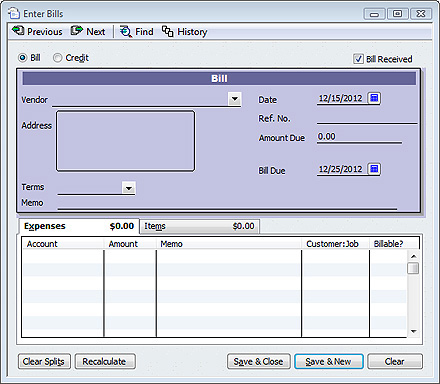Toggle the Bill Received checkbox
440x384 pixels.
tap(358, 59)
